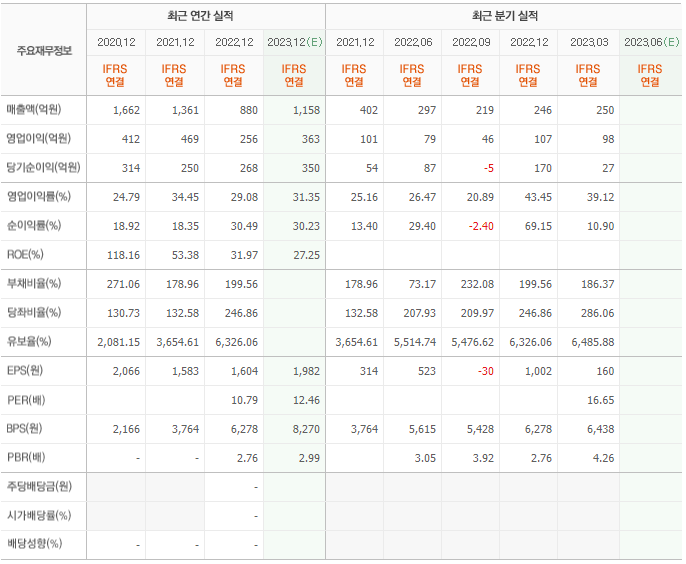This screenshot has width=686, height=564.
Task: Click ROE value 118.16
Action: (x=123, y=255)
